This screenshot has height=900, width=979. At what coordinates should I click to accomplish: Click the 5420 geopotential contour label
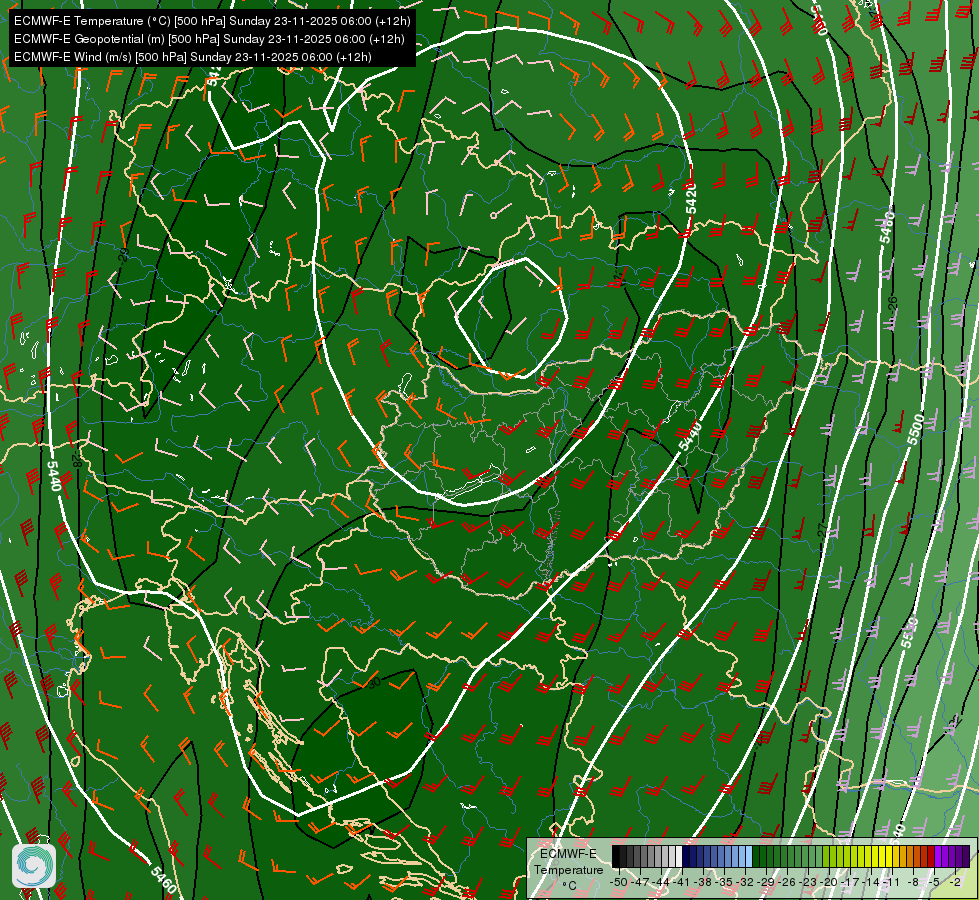(691, 198)
